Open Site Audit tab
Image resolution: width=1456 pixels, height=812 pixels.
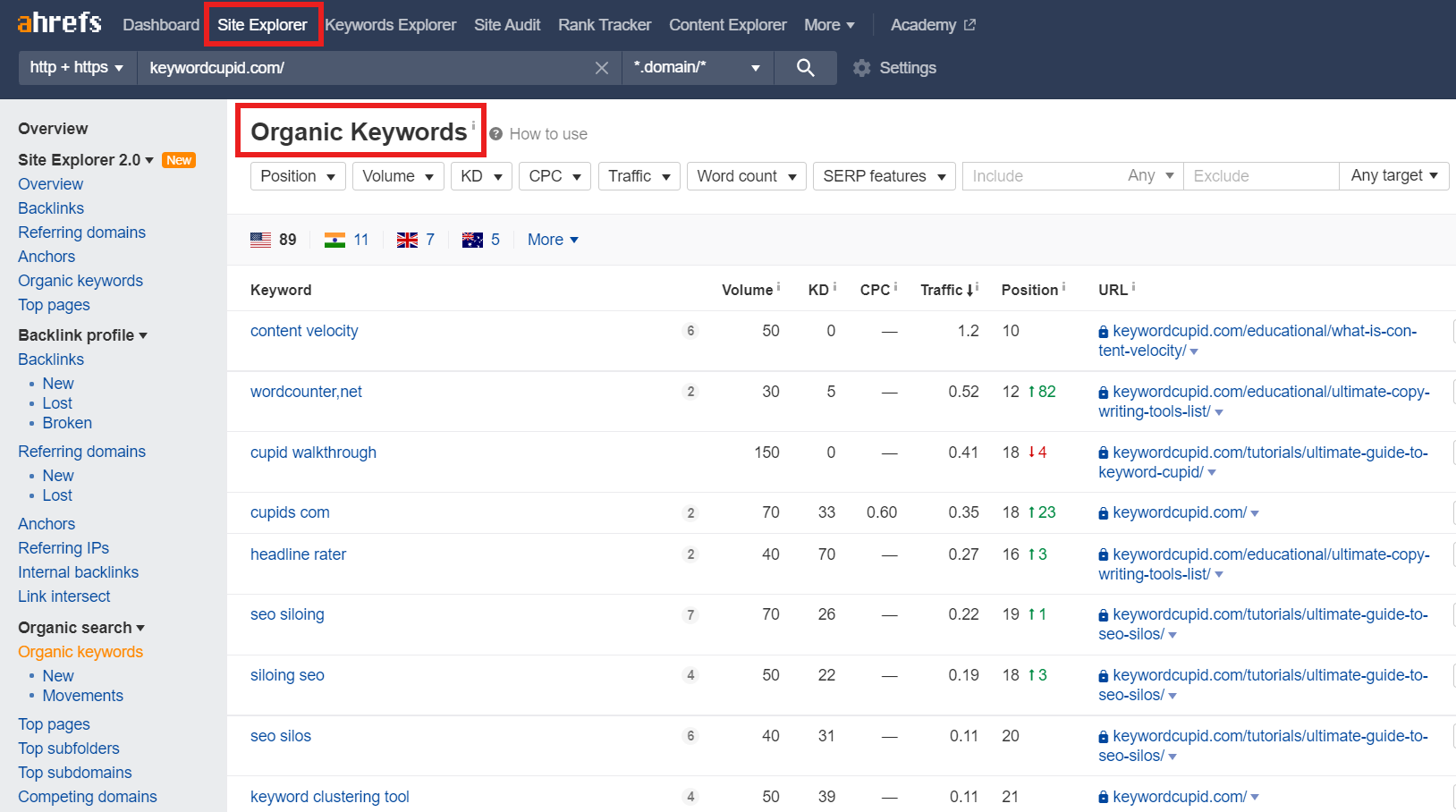click(x=507, y=25)
